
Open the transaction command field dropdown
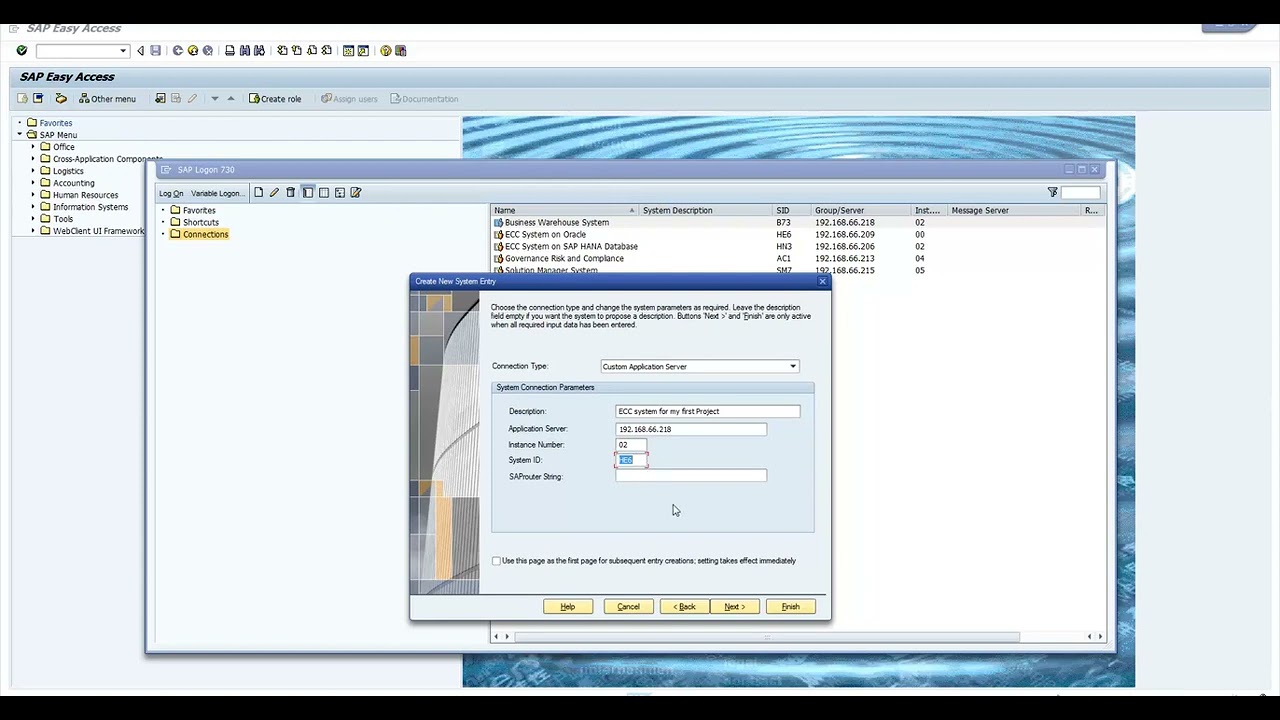tap(123, 50)
